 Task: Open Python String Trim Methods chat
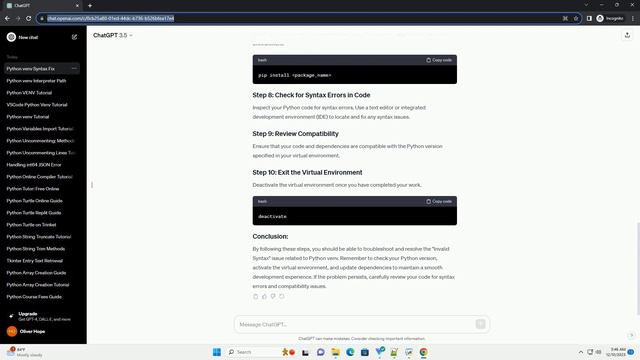tap(42, 249)
